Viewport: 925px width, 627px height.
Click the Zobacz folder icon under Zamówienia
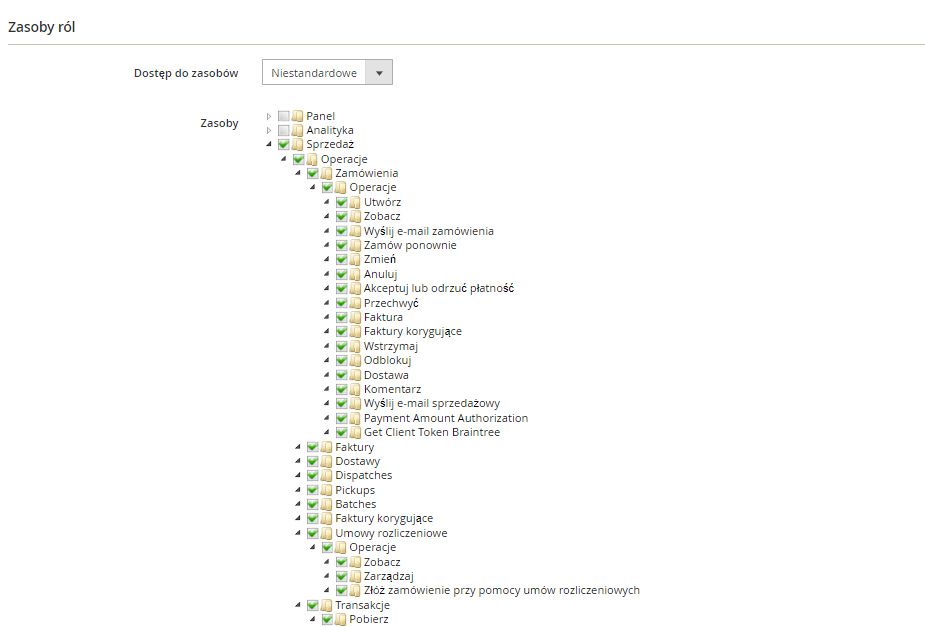coord(355,216)
